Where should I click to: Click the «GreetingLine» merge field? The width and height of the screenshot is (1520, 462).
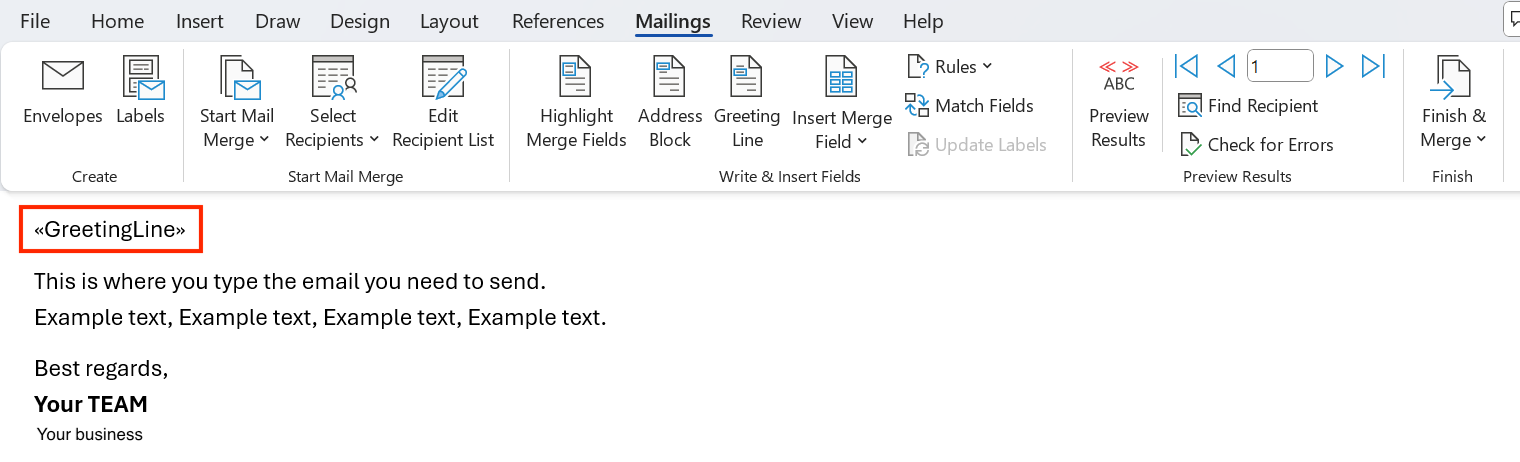(110, 230)
